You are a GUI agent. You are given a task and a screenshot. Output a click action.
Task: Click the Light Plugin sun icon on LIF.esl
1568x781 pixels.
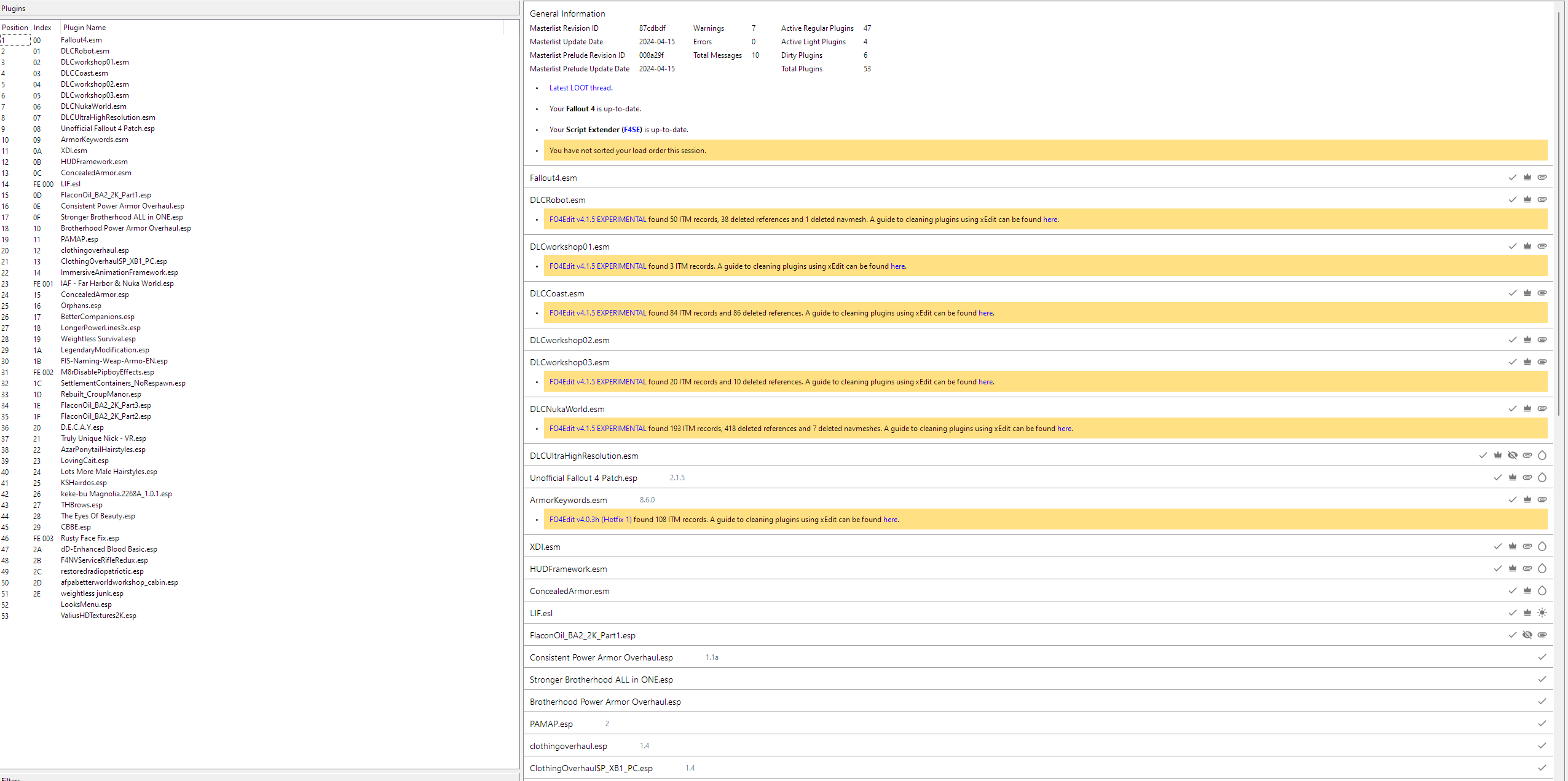coord(1543,613)
